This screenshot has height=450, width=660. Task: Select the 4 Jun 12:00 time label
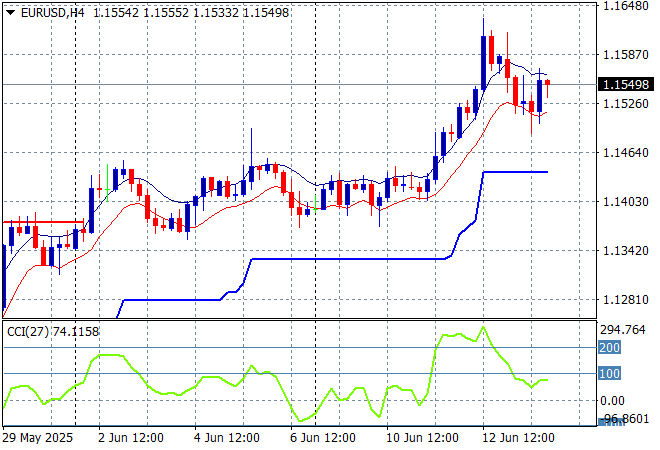(x=226, y=438)
